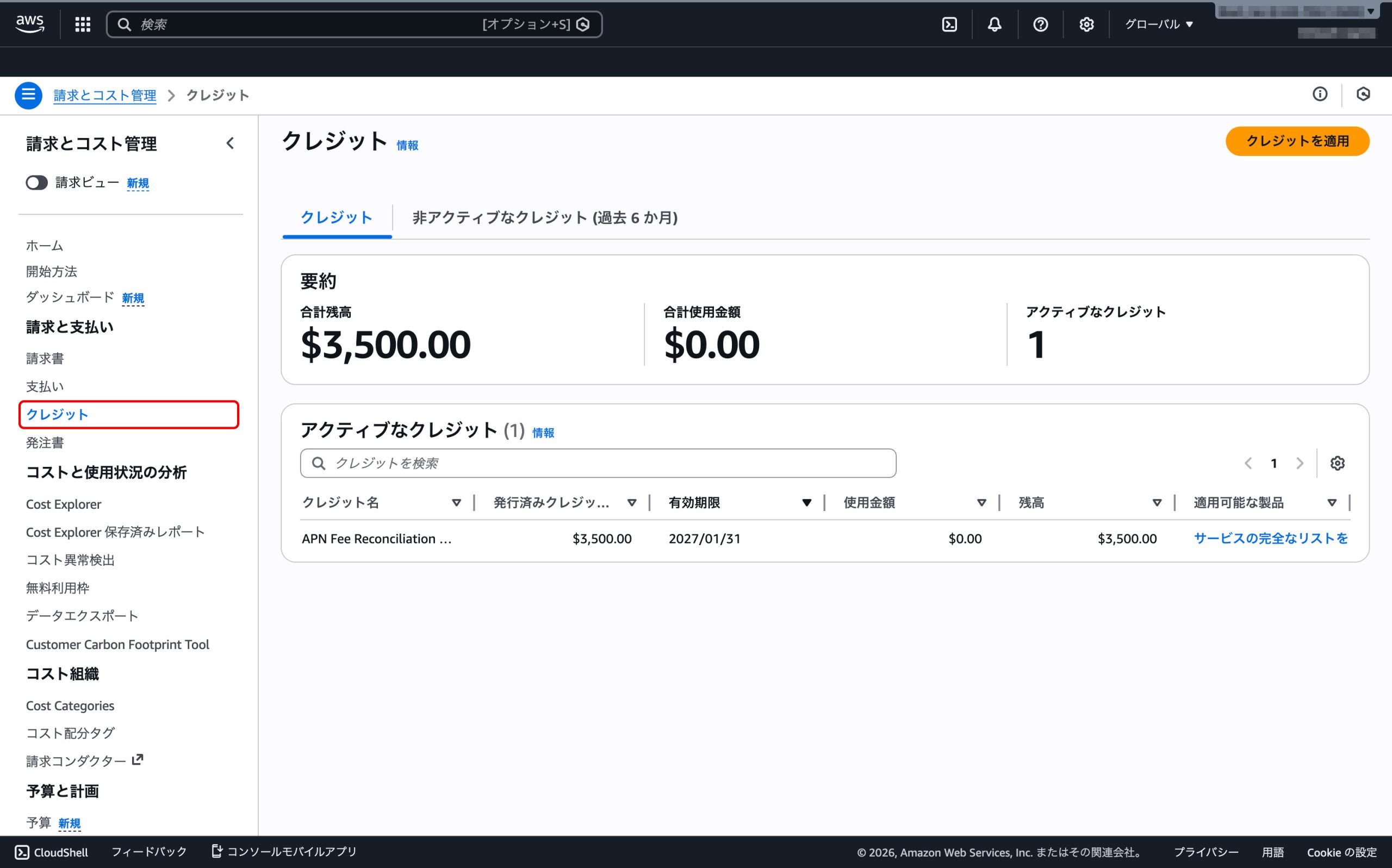Open the グローバル region dropdown

tap(1159, 24)
